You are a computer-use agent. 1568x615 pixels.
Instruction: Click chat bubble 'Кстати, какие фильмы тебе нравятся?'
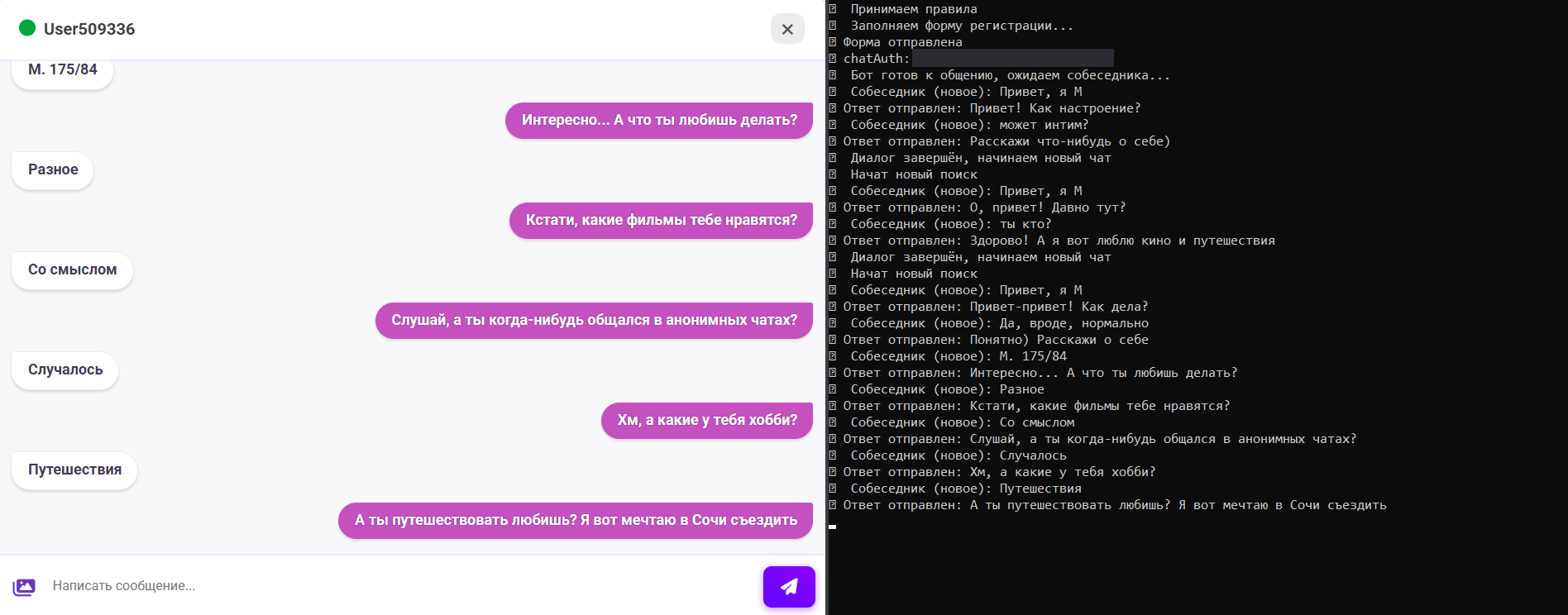pos(662,221)
